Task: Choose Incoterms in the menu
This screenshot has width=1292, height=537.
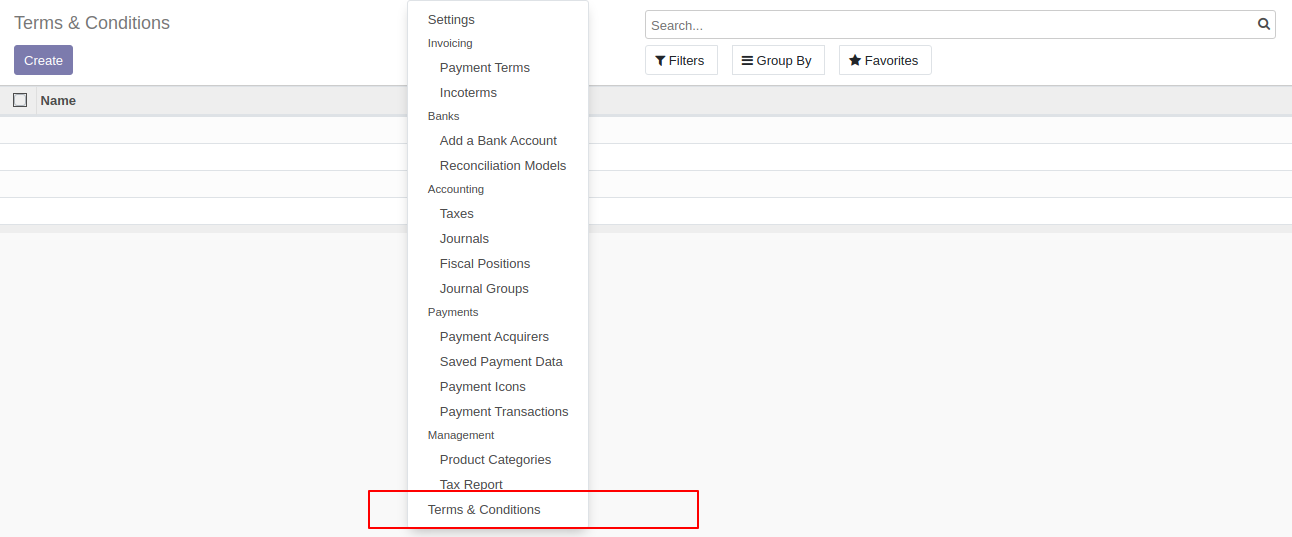Action: (468, 93)
